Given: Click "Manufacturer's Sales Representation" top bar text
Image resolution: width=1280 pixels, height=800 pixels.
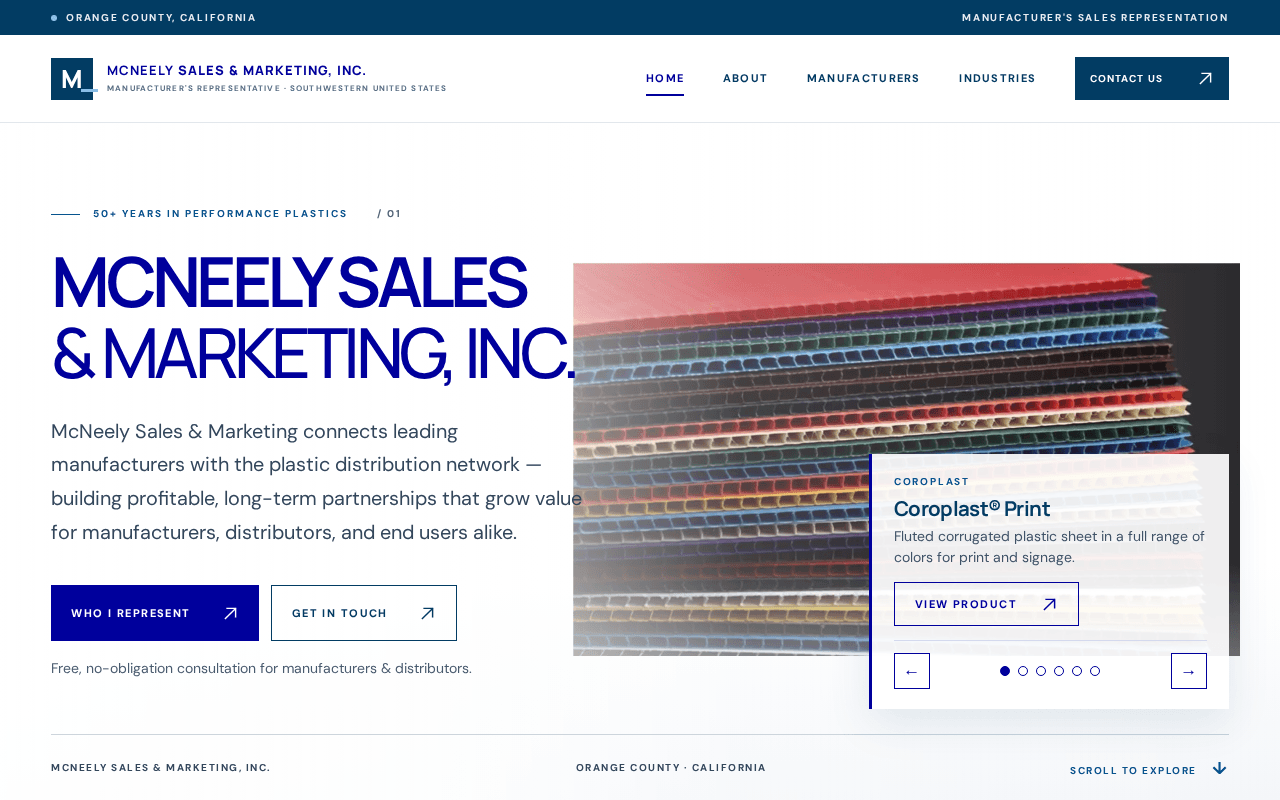Looking at the screenshot, I should (1095, 18).
